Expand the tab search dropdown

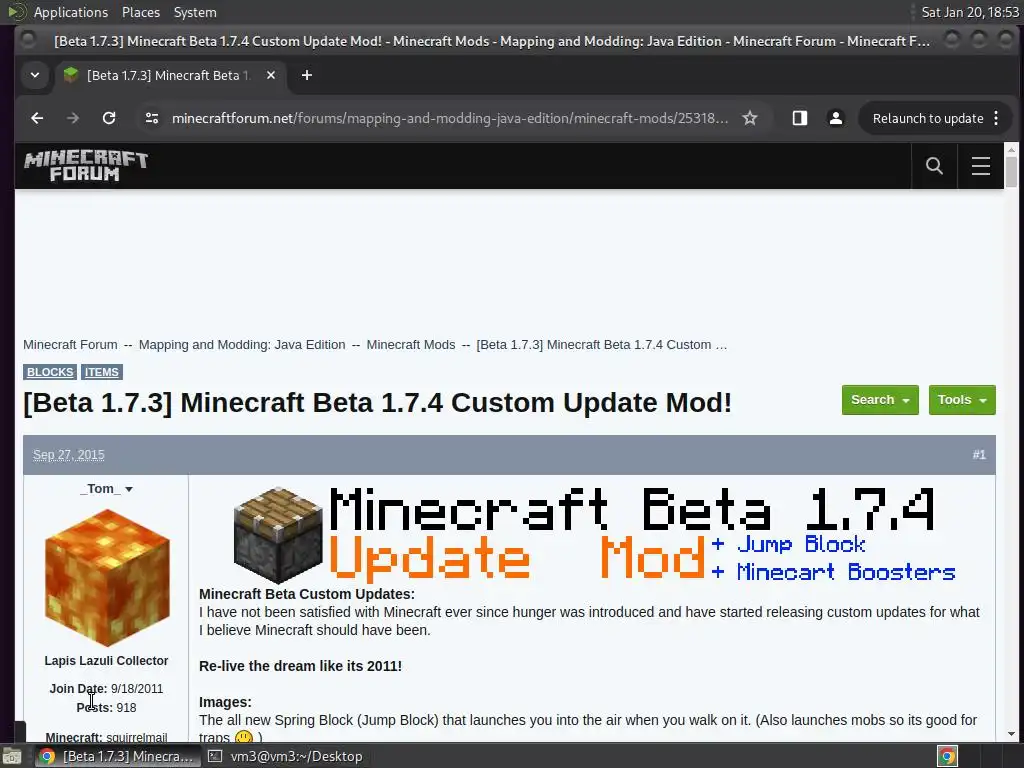(35, 75)
